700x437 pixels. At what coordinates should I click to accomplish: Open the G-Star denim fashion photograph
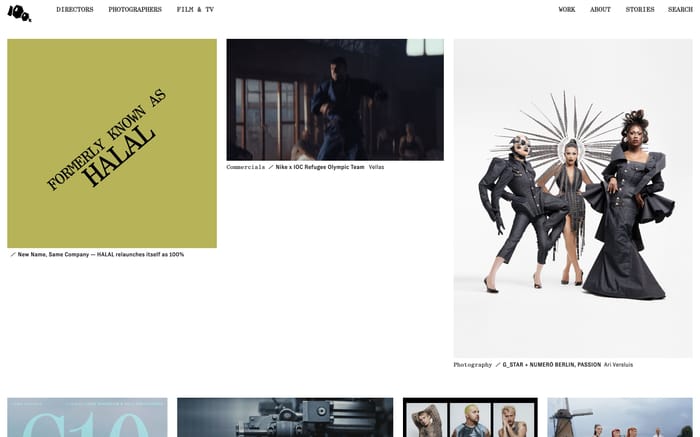pyautogui.click(x=573, y=198)
